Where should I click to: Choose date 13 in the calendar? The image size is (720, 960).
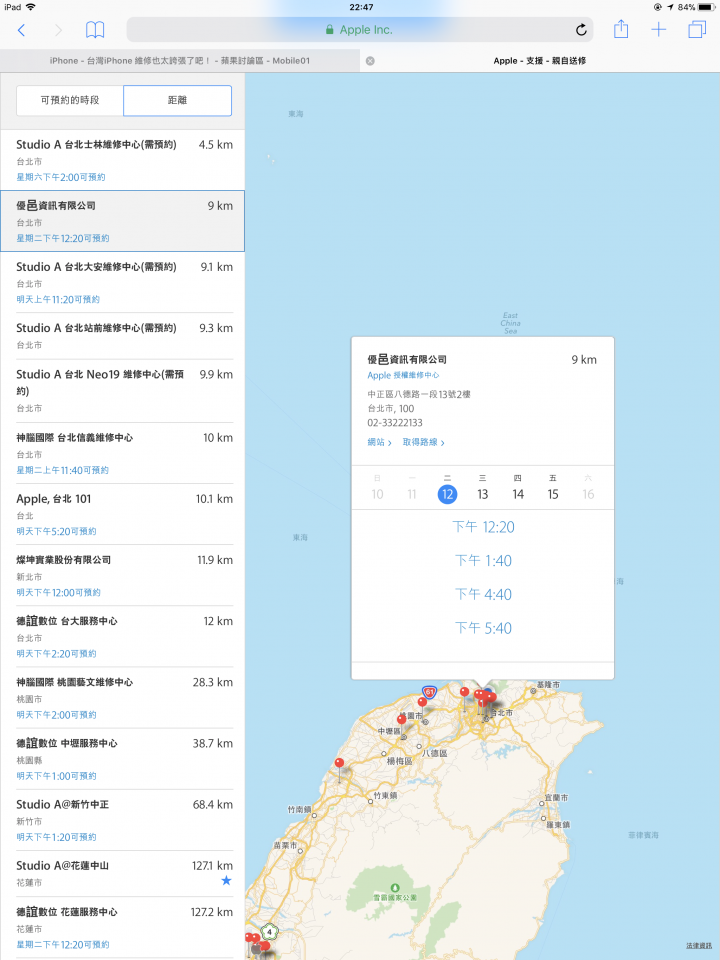(482, 494)
